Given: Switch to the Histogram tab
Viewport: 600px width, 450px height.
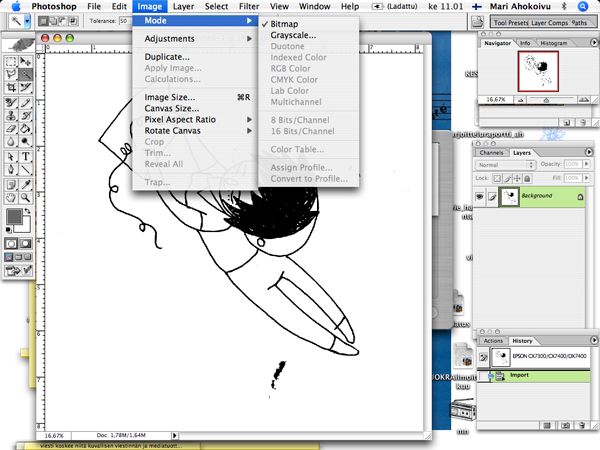Looking at the screenshot, I should tap(553, 43).
